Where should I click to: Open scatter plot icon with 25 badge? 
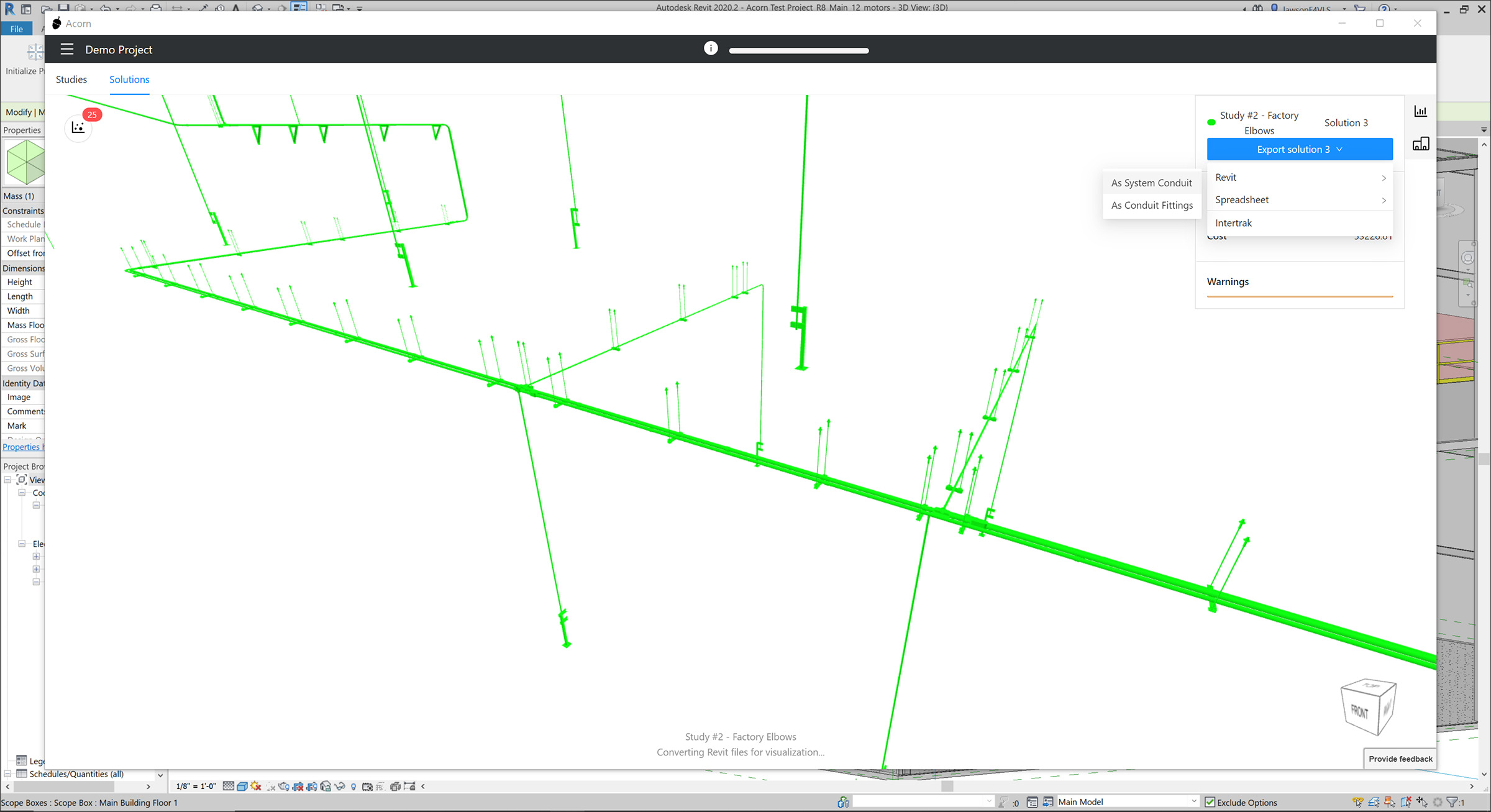point(78,127)
